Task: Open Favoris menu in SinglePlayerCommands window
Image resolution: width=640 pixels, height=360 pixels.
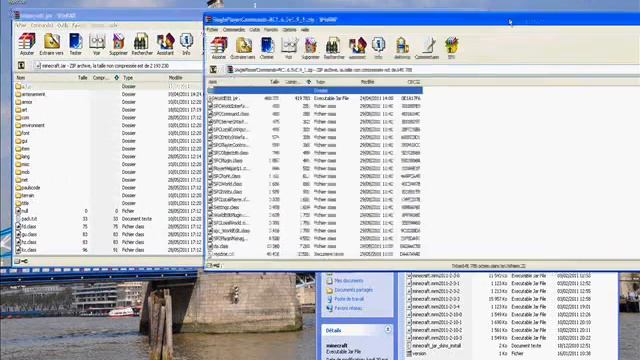Action: point(271,30)
